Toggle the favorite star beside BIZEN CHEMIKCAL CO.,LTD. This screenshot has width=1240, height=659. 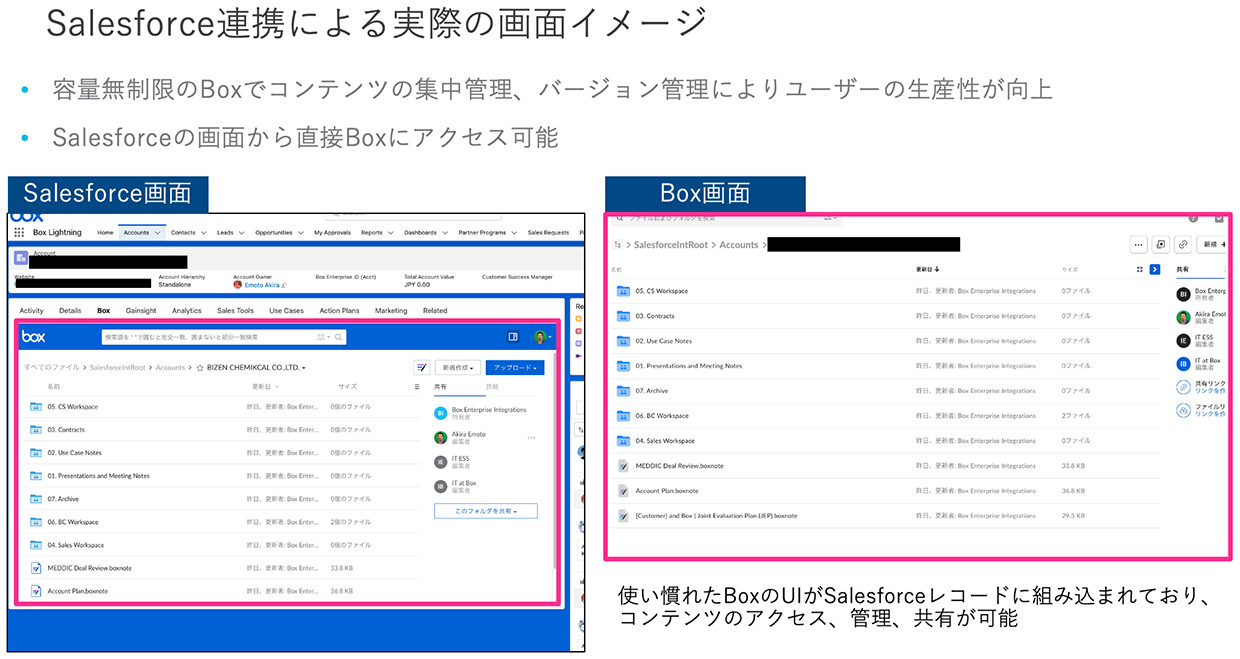[200, 368]
